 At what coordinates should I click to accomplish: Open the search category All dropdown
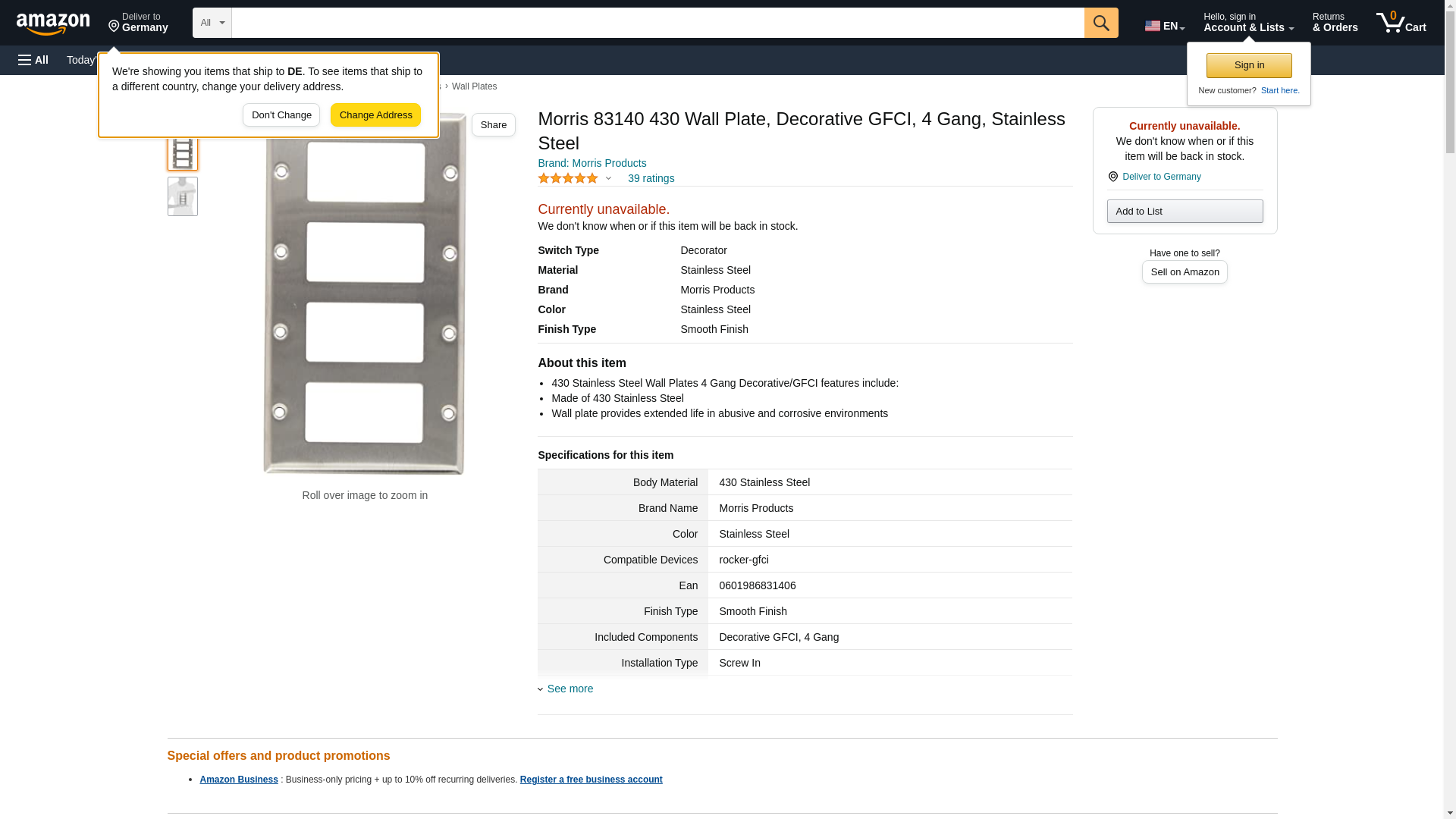pos(212,23)
